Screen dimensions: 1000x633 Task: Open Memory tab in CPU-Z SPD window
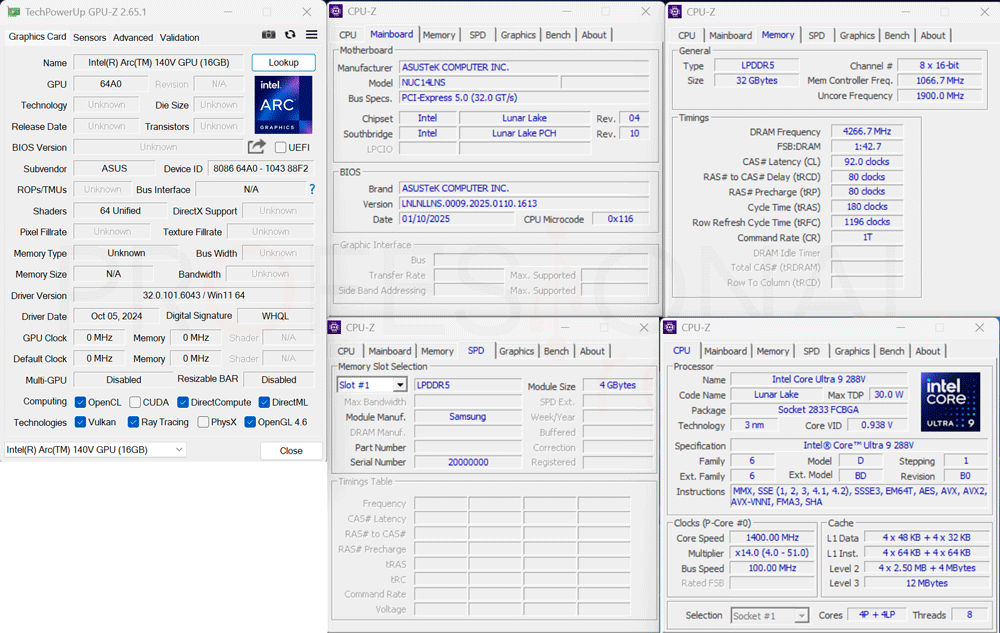tap(437, 351)
